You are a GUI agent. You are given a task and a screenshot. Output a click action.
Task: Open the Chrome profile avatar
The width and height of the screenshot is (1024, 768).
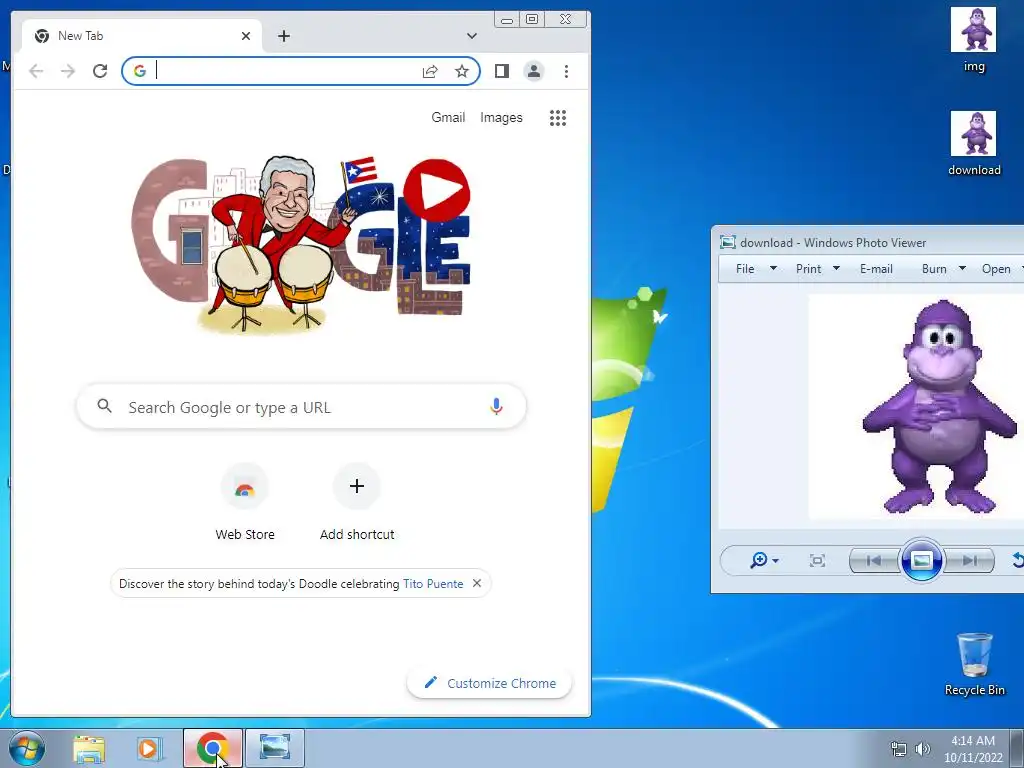pos(534,71)
